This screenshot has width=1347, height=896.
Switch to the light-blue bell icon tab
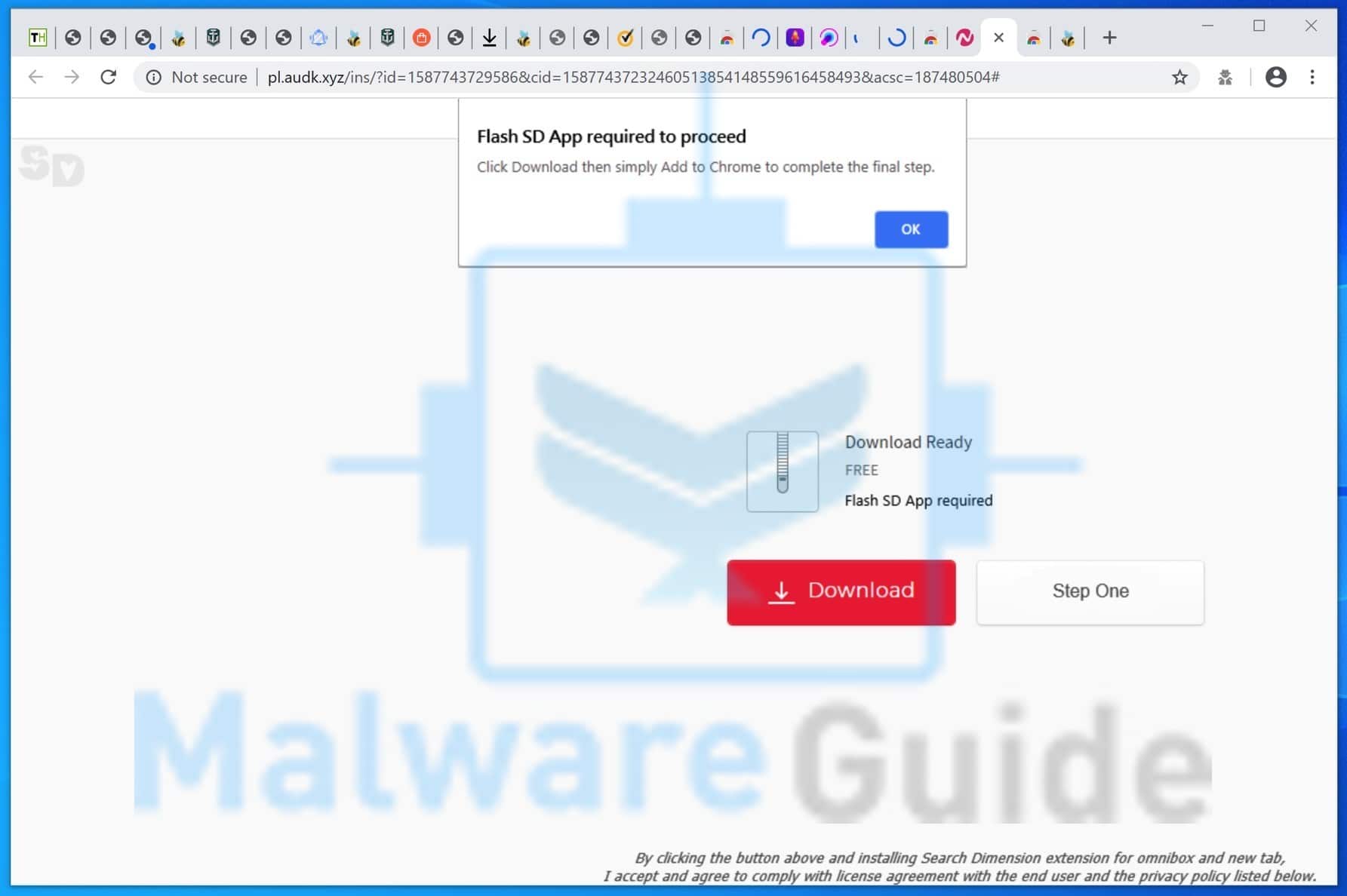coord(318,38)
